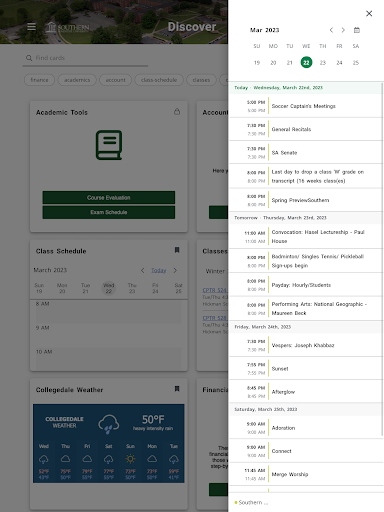Go to next week in calendar panel
This screenshot has width=384, height=512.
pyautogui.click(x=343, y=30)
